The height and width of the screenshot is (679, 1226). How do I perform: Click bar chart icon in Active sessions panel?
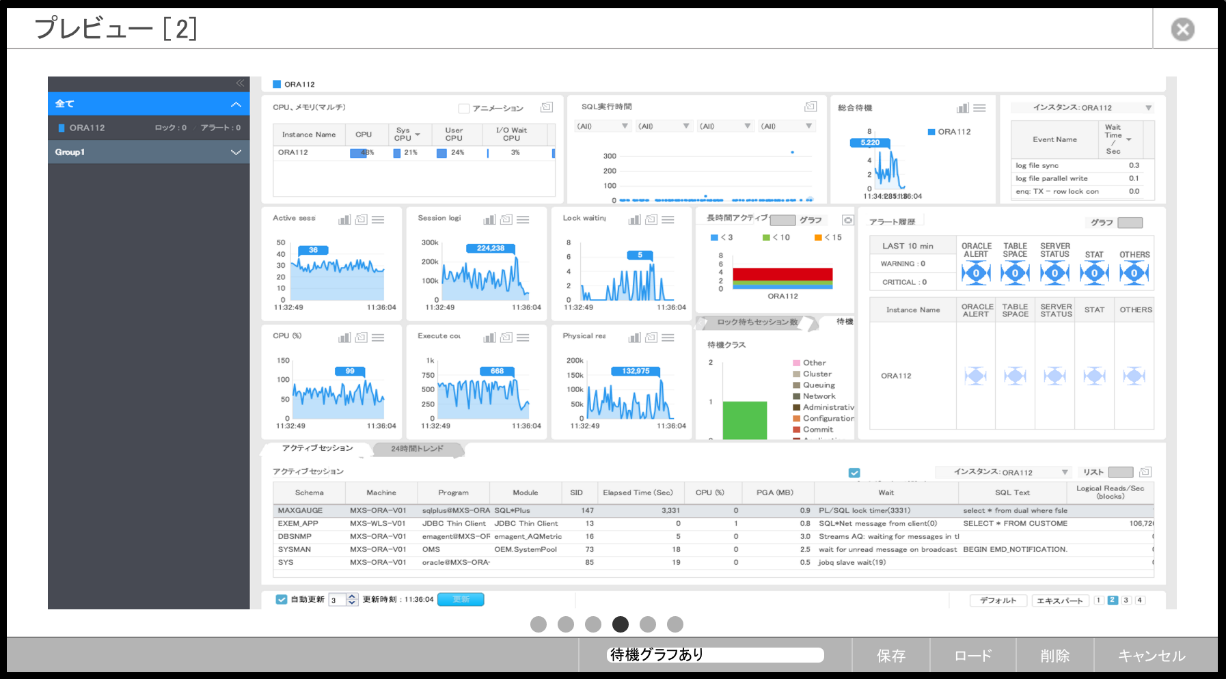[344, 219]
